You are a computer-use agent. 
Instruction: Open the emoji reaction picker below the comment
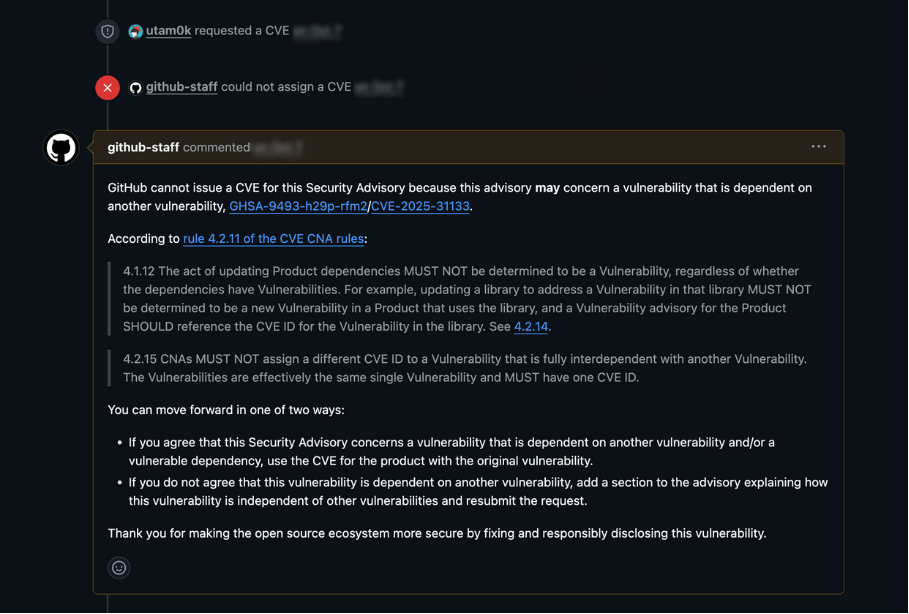pyautogui.click(x=118, y=567)
